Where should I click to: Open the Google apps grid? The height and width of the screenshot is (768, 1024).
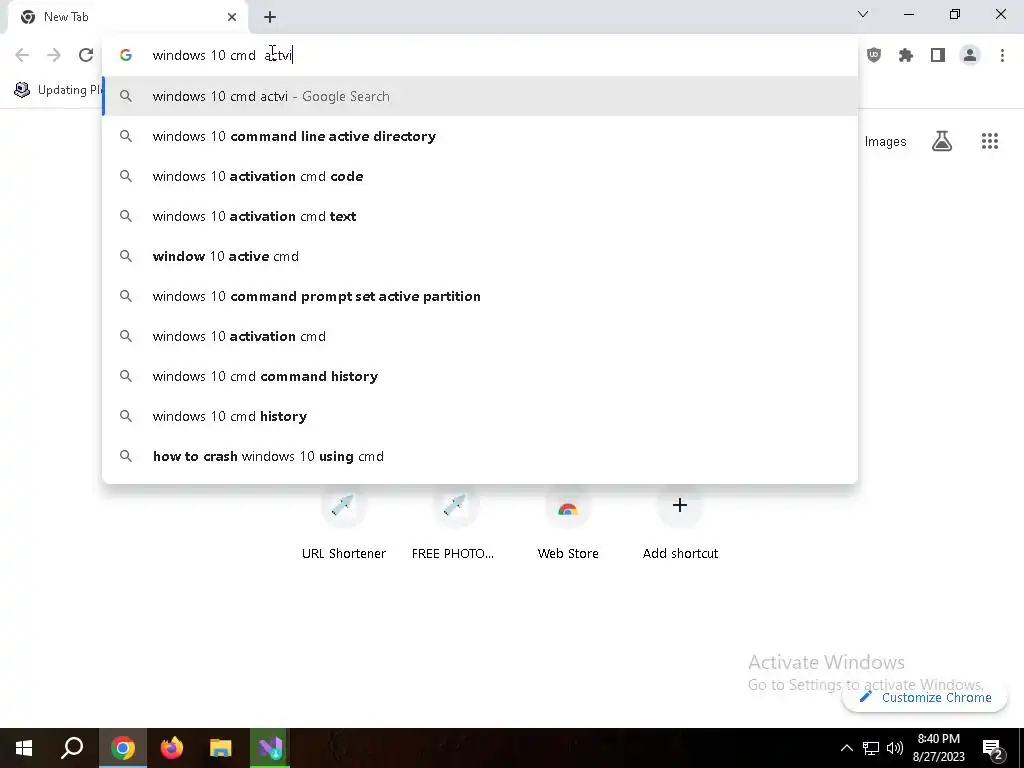pyautogui.click(x=990, y=141)
